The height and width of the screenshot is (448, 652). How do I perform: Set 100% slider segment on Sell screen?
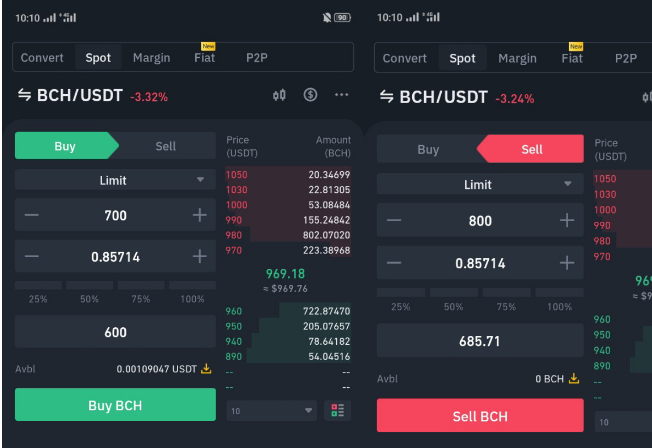click(x=560, y=292)
